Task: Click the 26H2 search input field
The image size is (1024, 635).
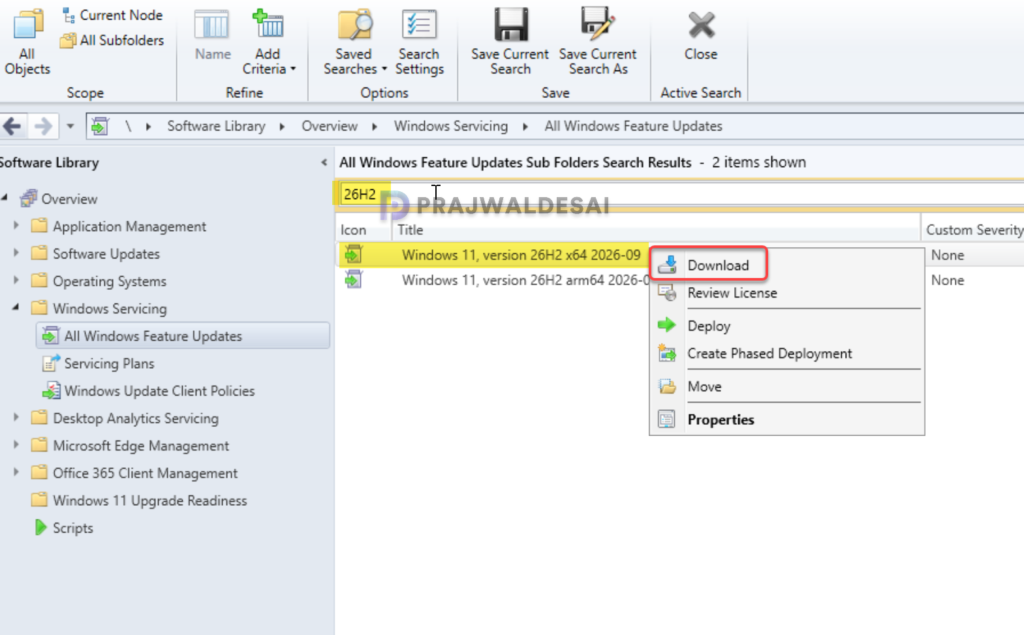Action: coord(679,194)
